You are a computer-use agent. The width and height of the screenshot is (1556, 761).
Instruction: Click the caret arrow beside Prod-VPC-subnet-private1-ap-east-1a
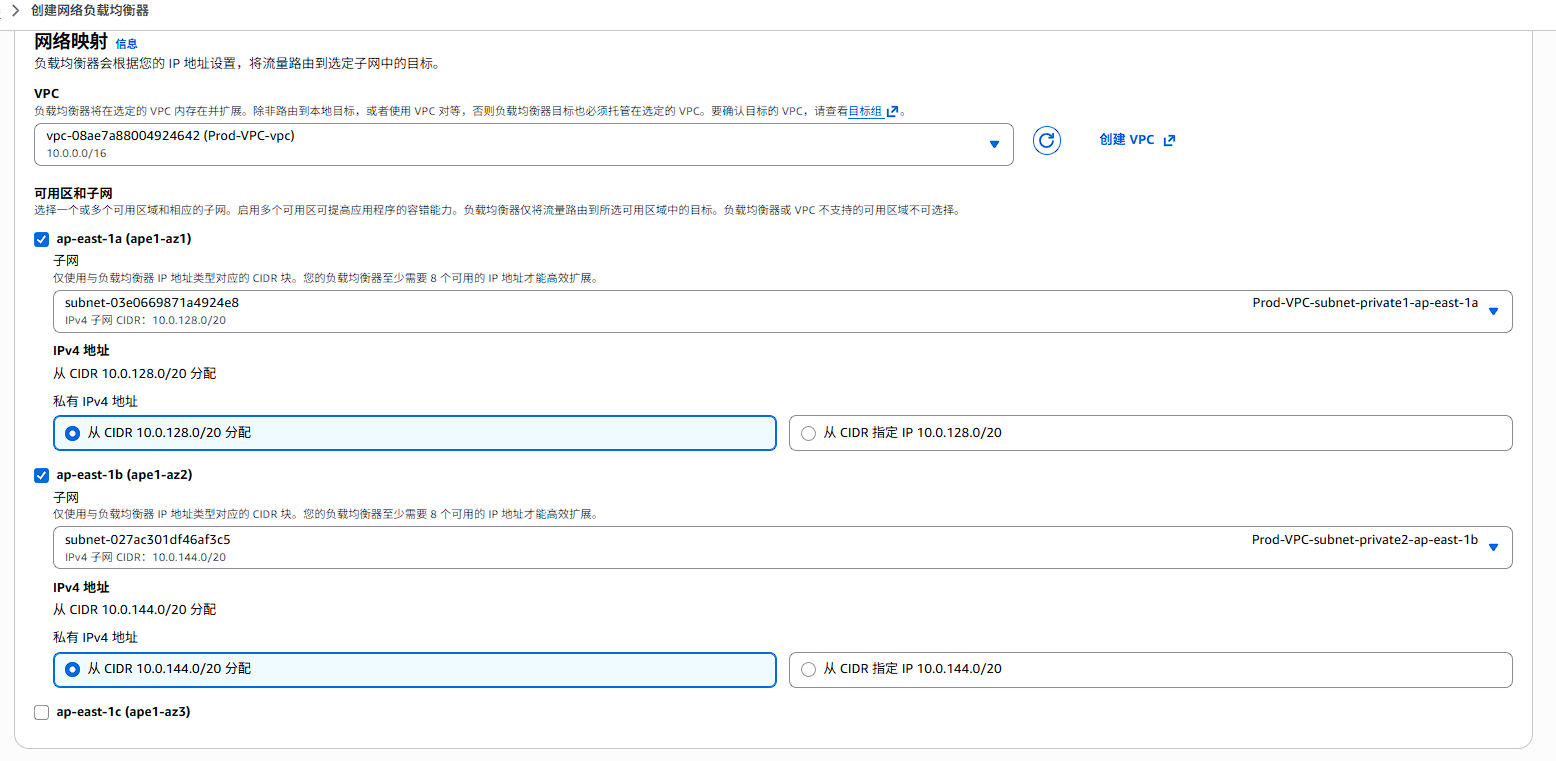click(1493, 311)
